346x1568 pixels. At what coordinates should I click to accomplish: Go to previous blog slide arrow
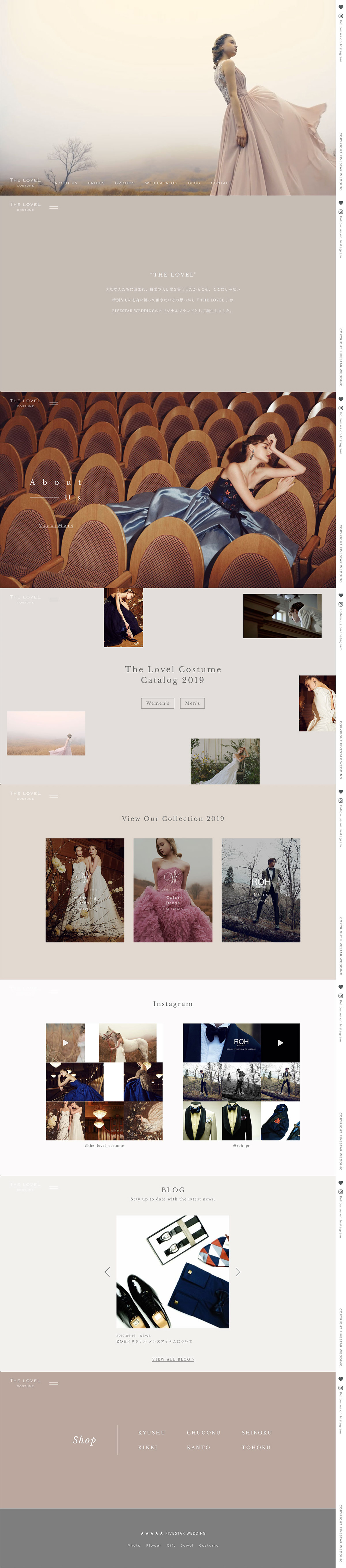click(108, 1272)
